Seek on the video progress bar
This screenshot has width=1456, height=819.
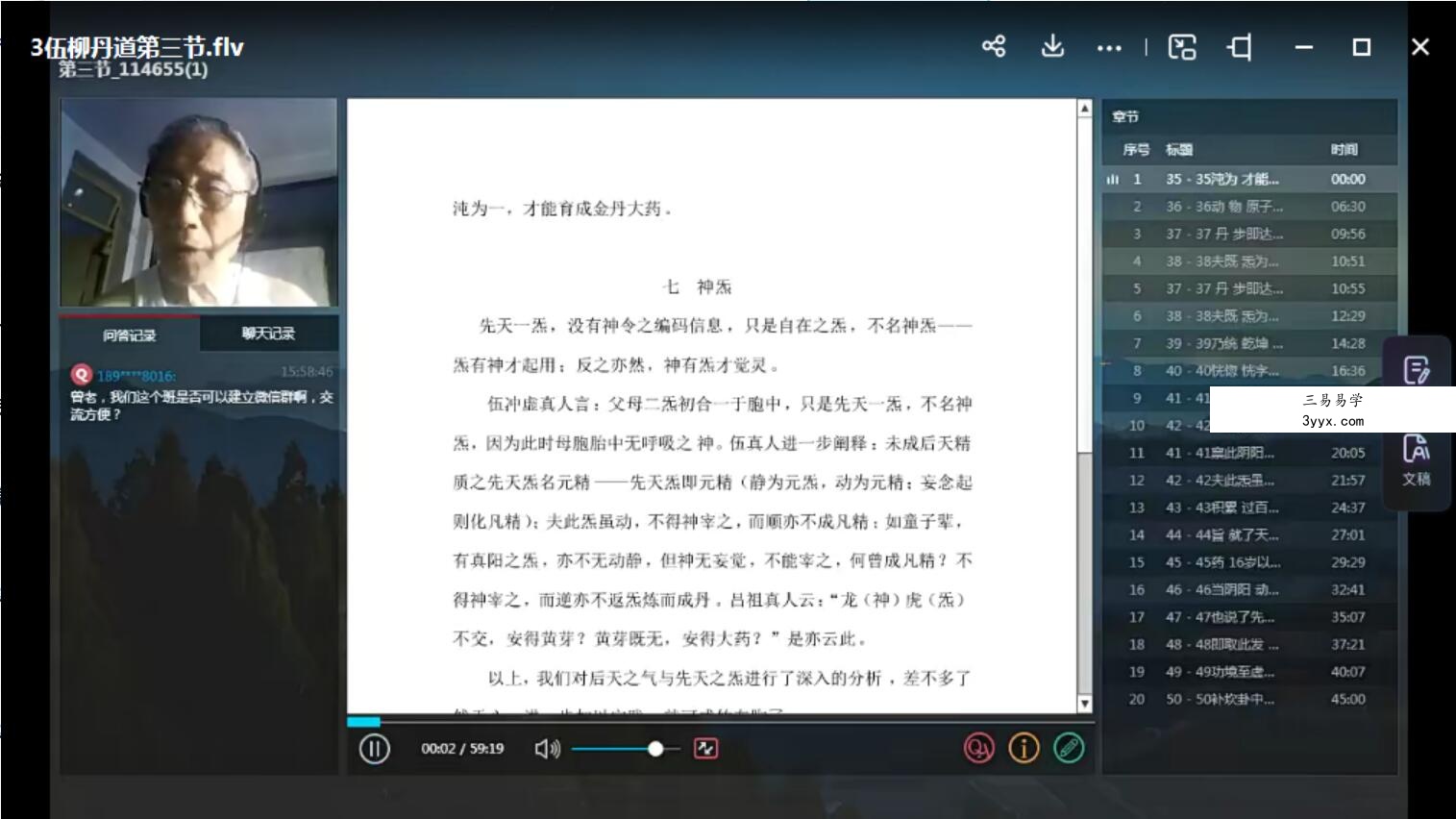720,721
